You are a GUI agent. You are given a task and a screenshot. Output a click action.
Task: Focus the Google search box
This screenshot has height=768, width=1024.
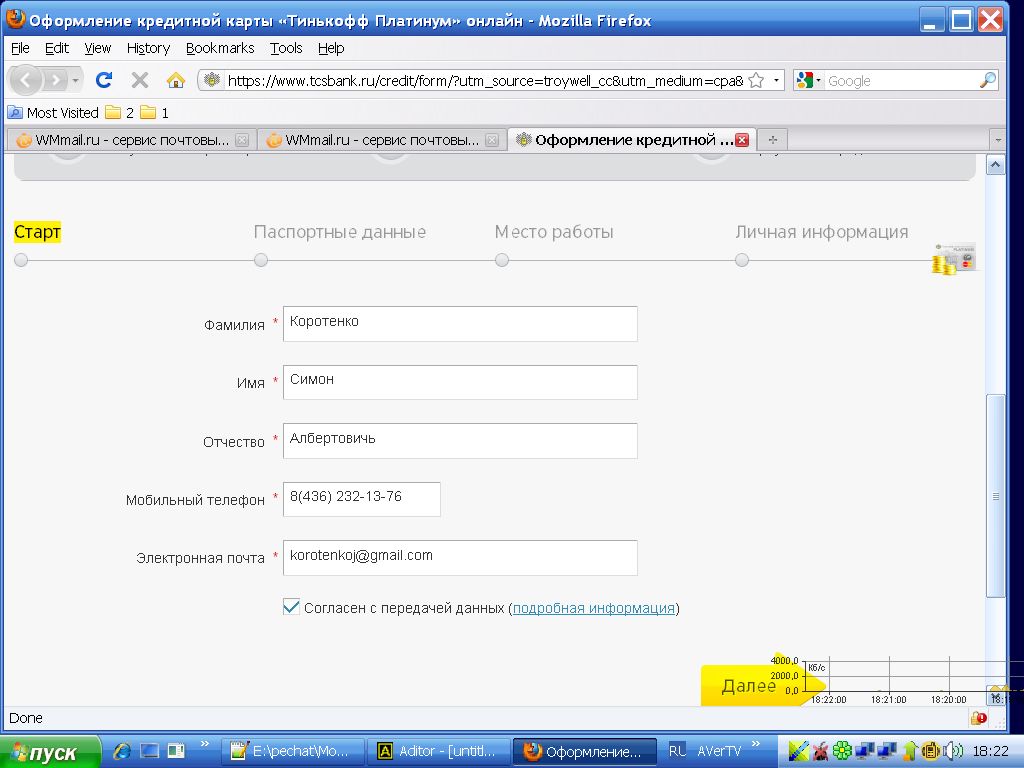pyautogui.click(x=901, y=80)
